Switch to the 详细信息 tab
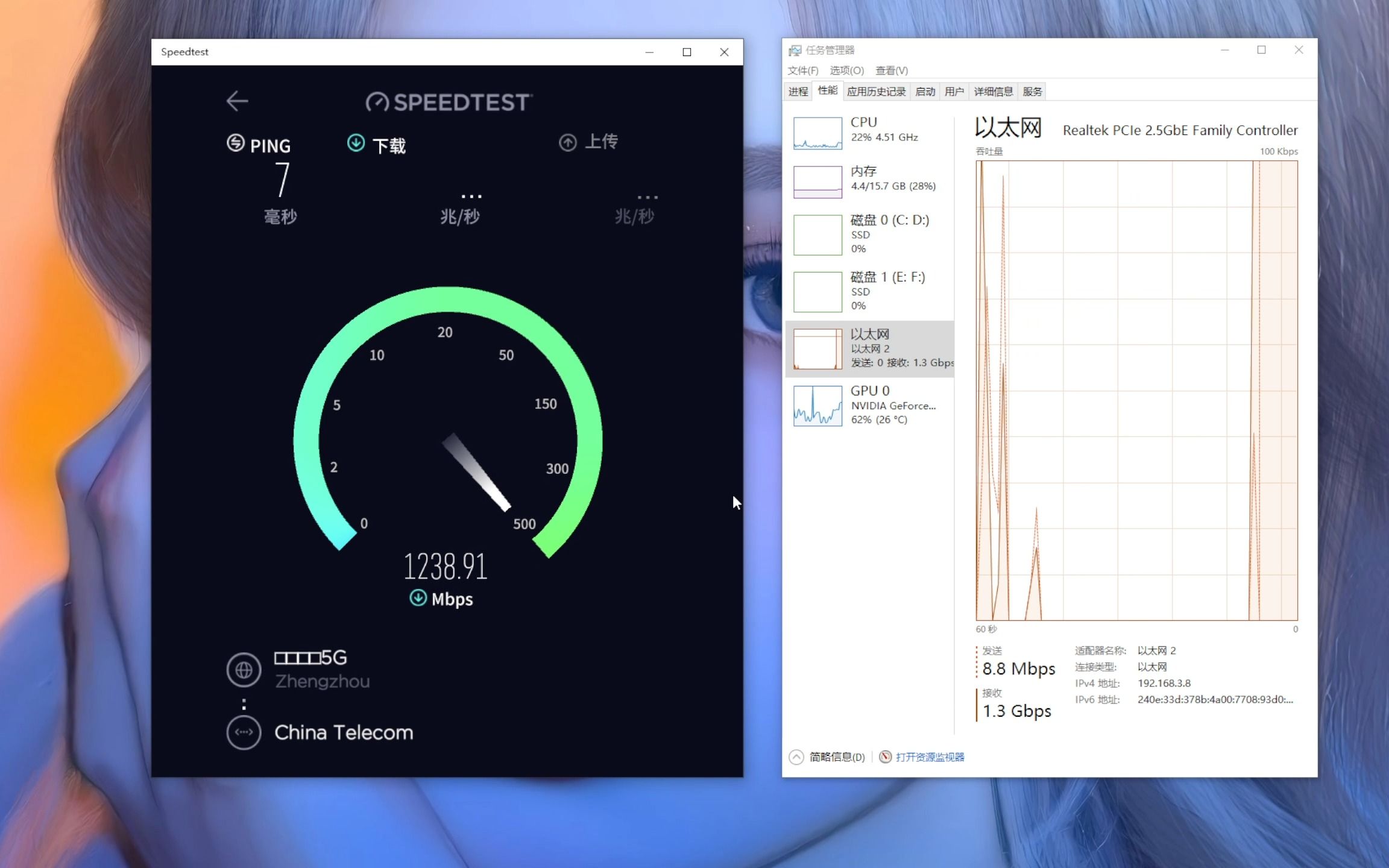This screenshot has height=868, width=1389. 993,92
